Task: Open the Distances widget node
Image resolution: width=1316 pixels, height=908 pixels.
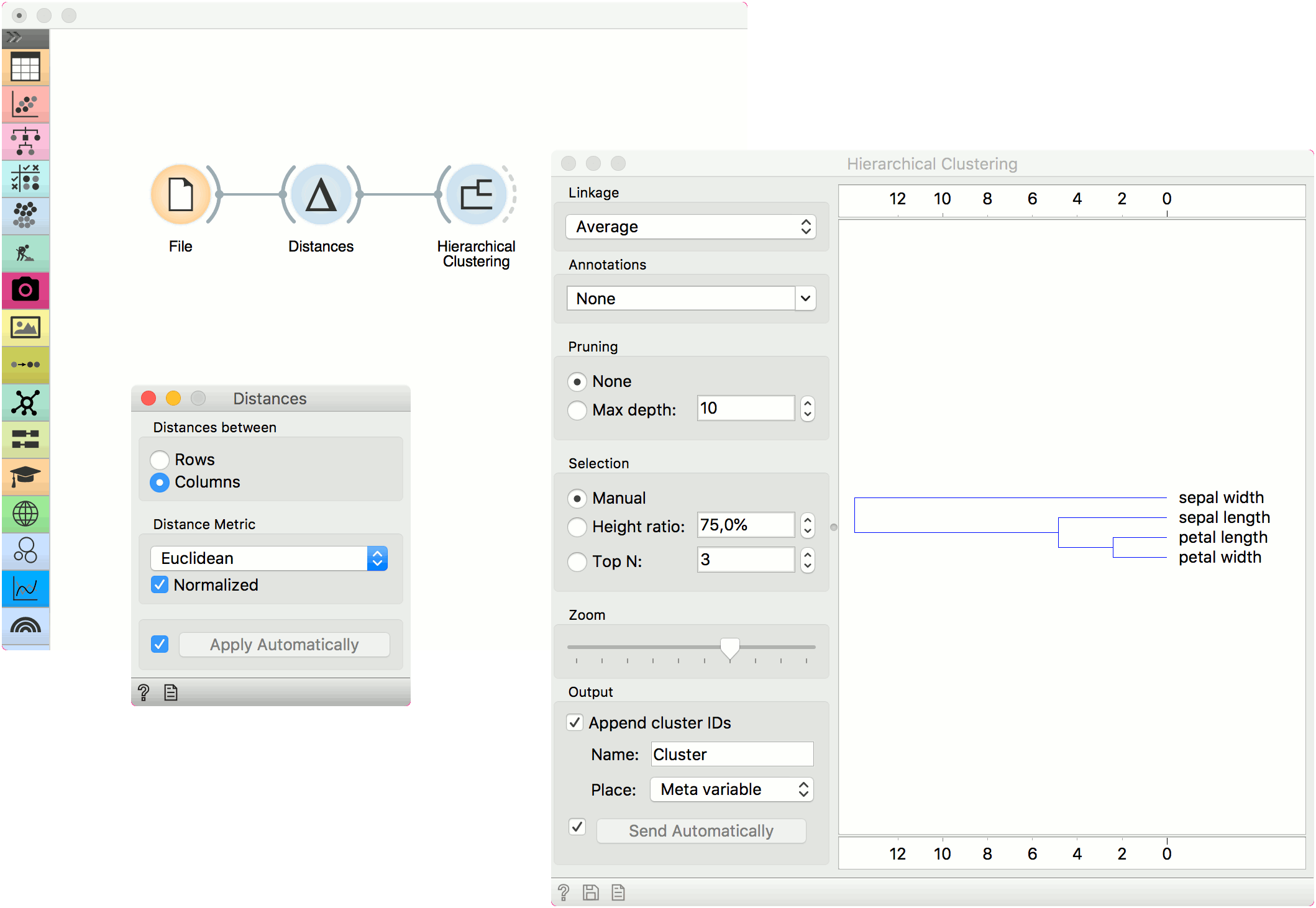Action: point(321,195)
